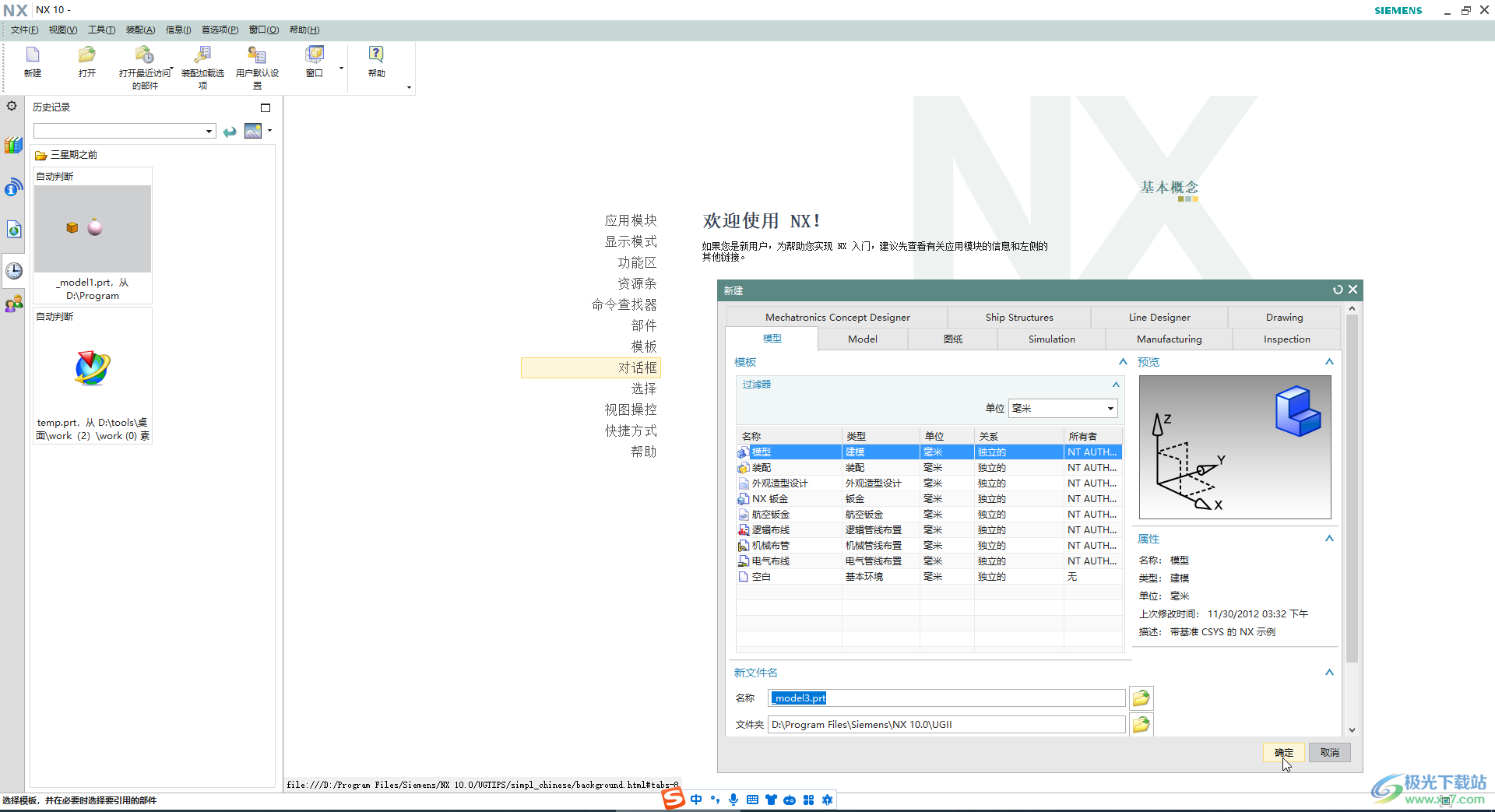Open the Roles people icon in resource bar
The image size is (1495, 812).
tap(13, 304)
